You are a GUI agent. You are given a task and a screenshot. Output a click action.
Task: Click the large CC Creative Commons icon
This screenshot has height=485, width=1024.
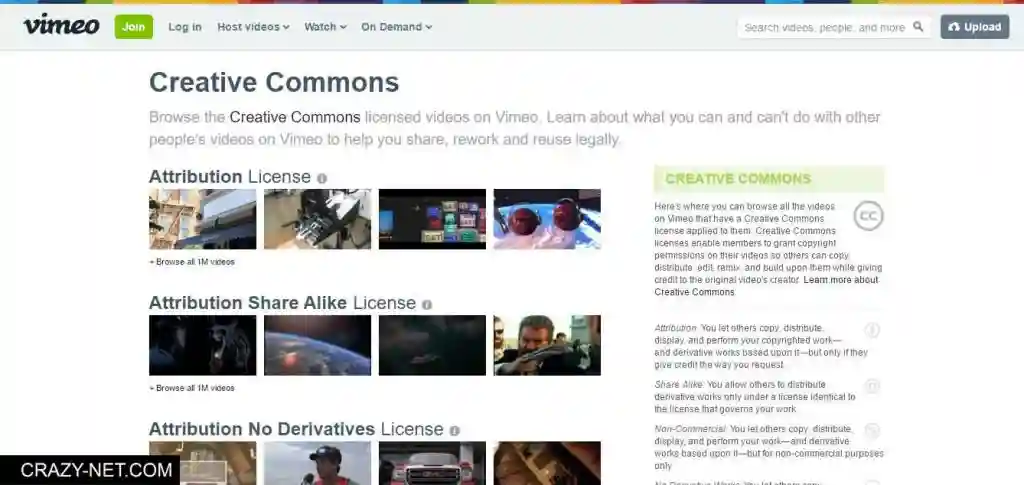(x=868, y=215)
